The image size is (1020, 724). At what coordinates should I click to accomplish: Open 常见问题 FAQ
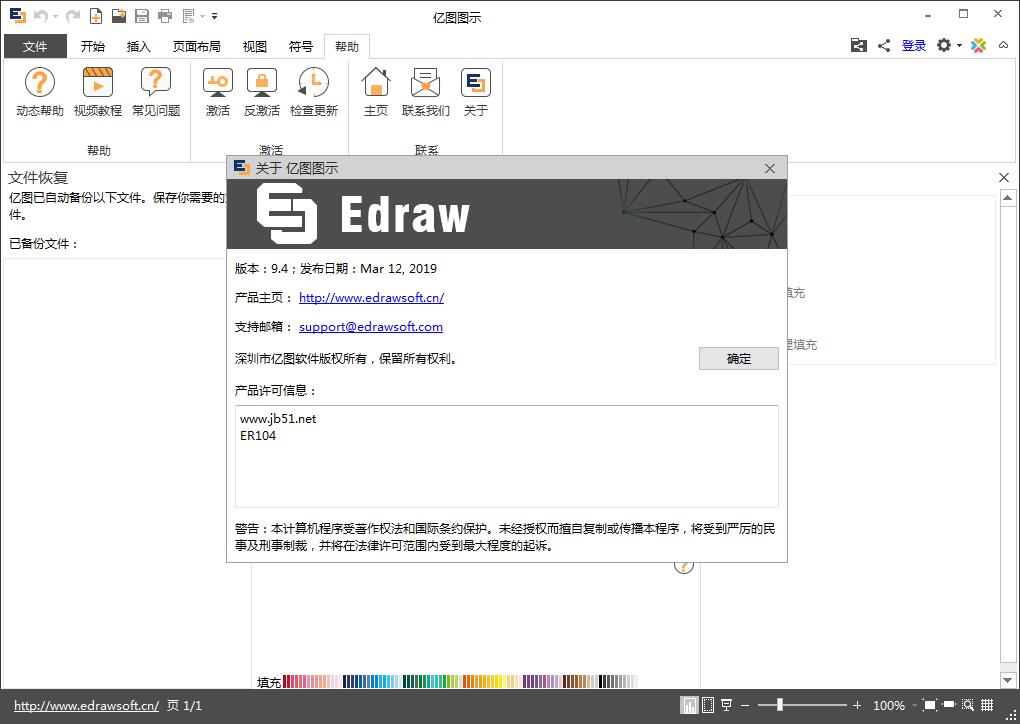click(156, 92)
